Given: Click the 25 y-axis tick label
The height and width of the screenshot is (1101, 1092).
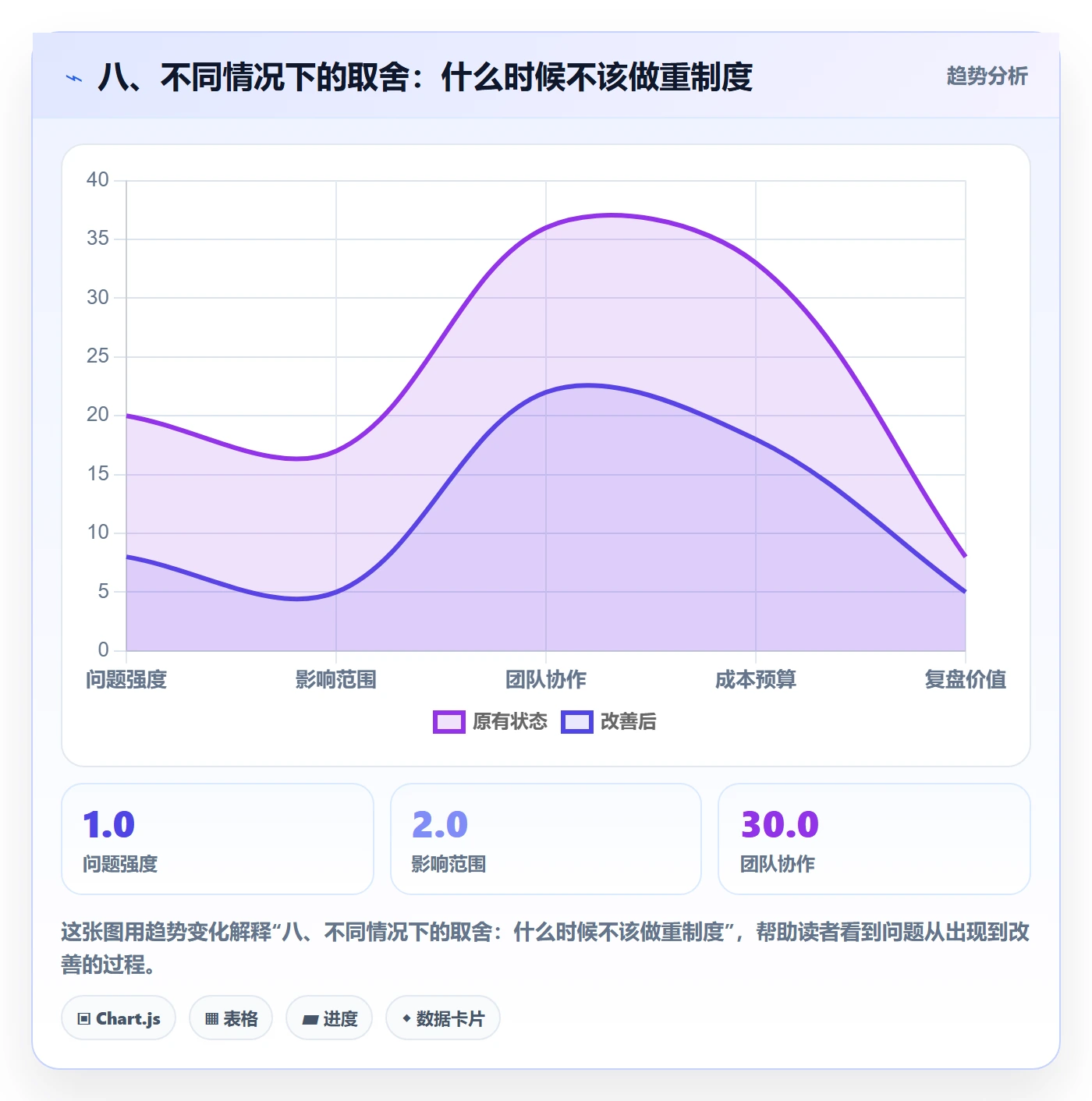Looking at the screenshot, I should pyautogui.click(x=97, y=356).
